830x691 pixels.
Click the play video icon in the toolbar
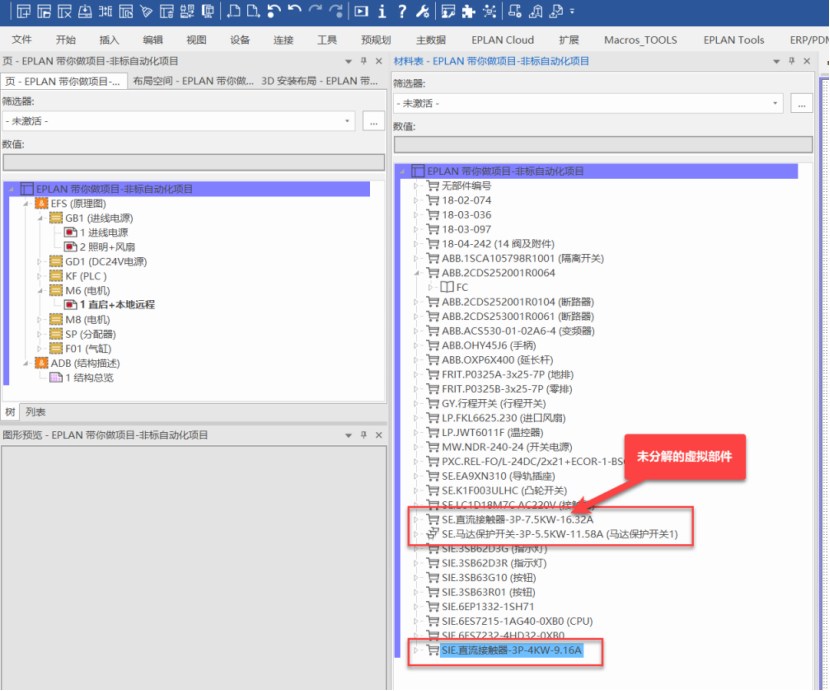[x=361, y=11]
